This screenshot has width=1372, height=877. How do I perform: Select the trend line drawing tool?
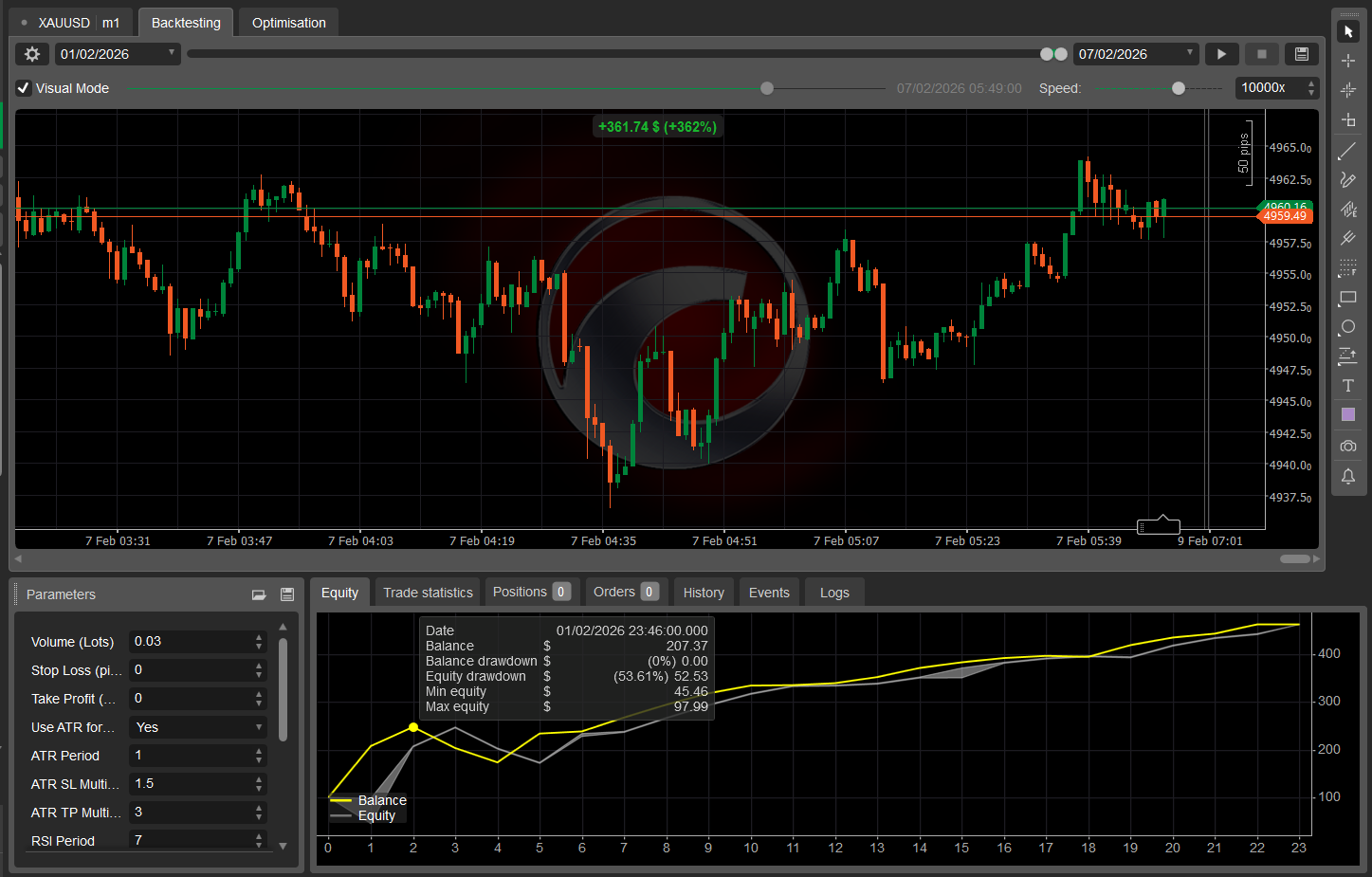[x=1348, y=150]
